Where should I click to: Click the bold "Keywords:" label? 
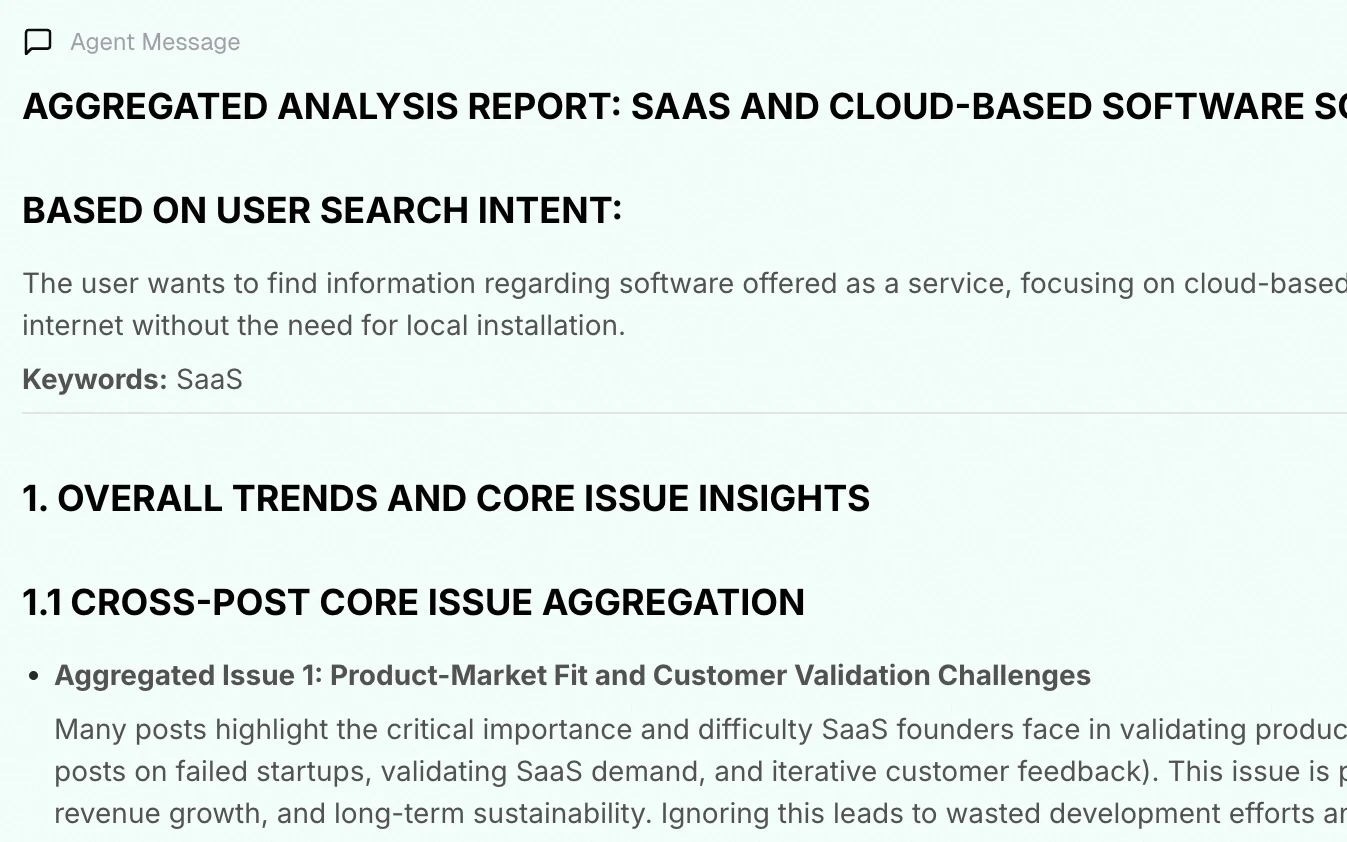coord(95,379)
